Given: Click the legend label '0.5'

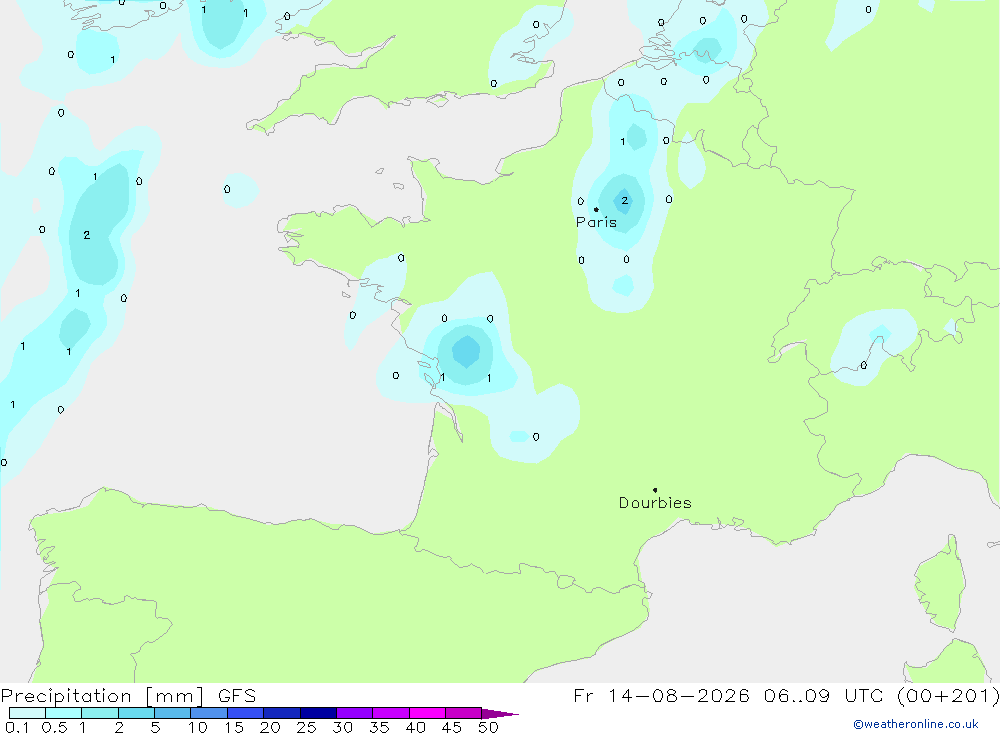Looking at the screenshot, I should coord(54,727).
